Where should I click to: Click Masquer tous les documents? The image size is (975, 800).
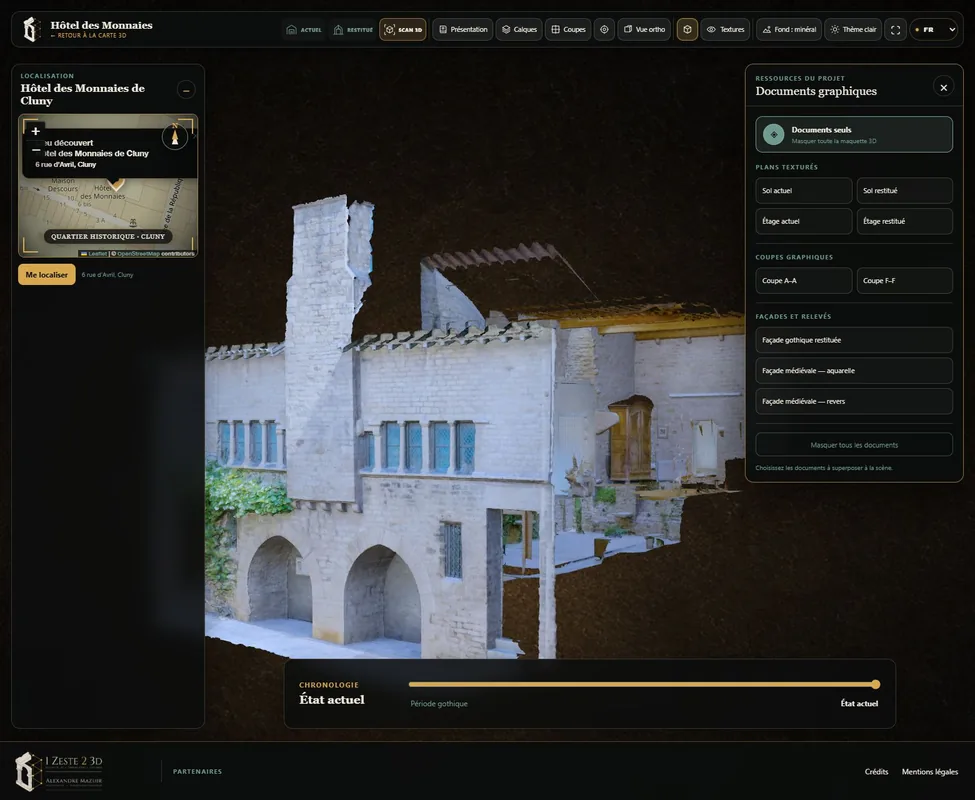click(854, 445)
